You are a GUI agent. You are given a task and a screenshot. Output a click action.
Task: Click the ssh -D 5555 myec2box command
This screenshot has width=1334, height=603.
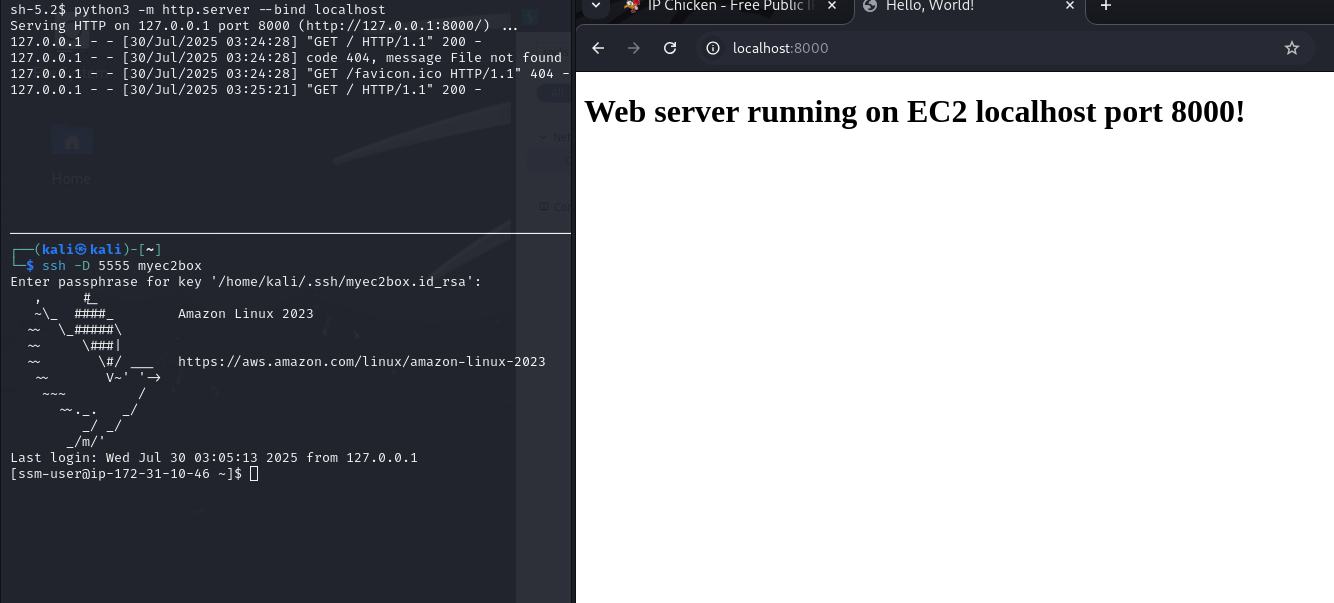click(122, 266)
